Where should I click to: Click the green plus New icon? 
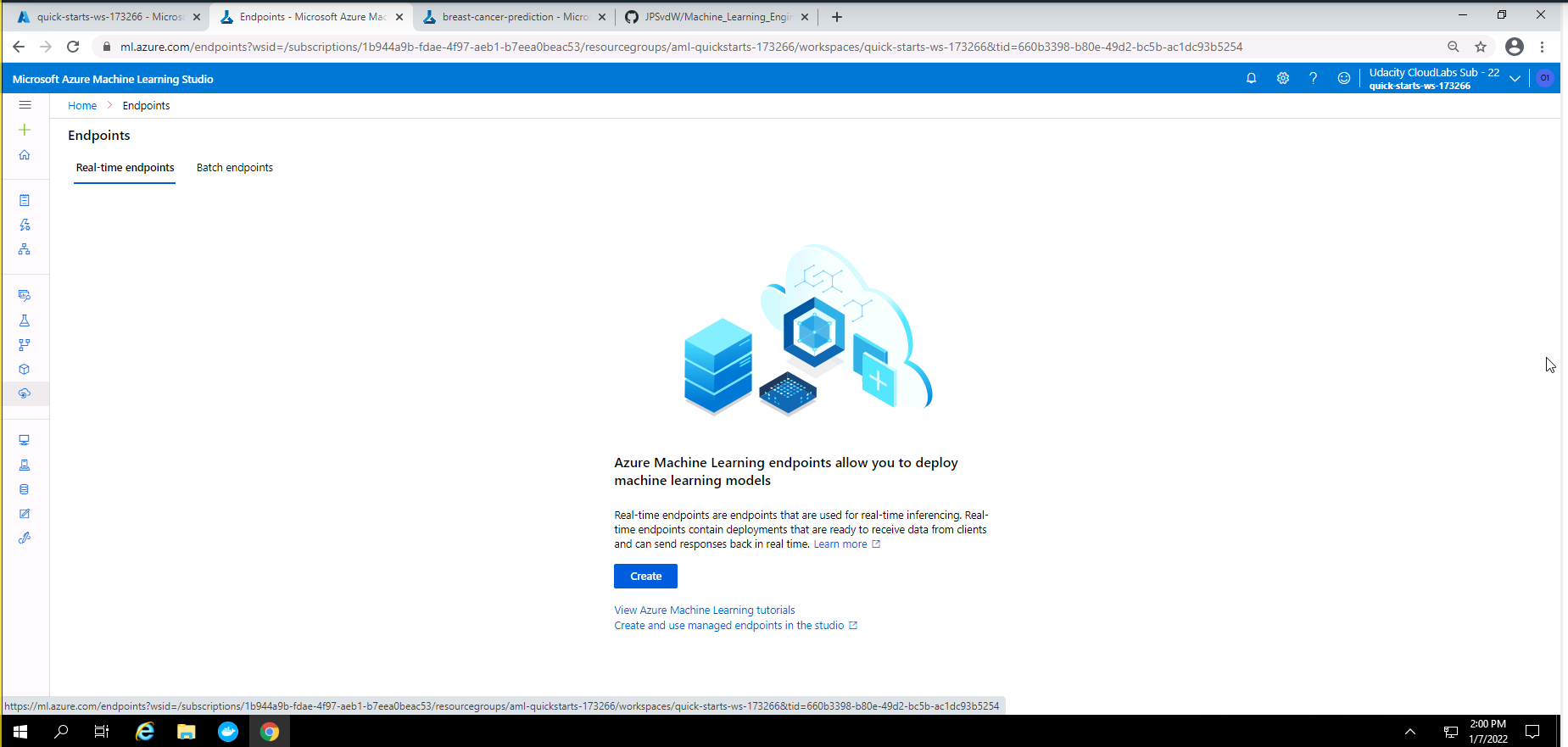click(25, 130)
